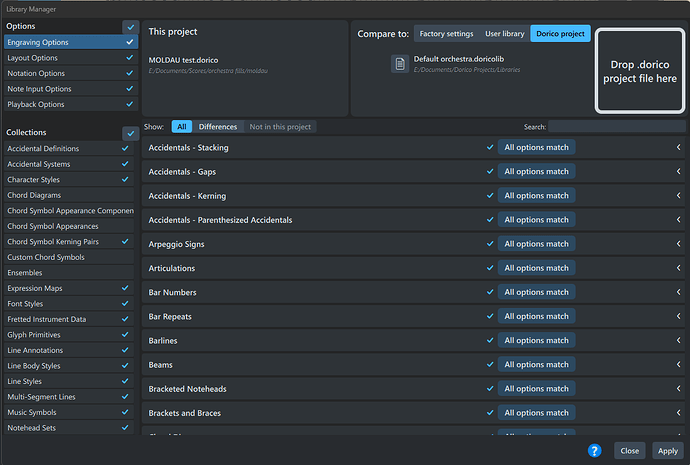
Task: Toggle the Character Styles checkmark
Action: (125, 179)
